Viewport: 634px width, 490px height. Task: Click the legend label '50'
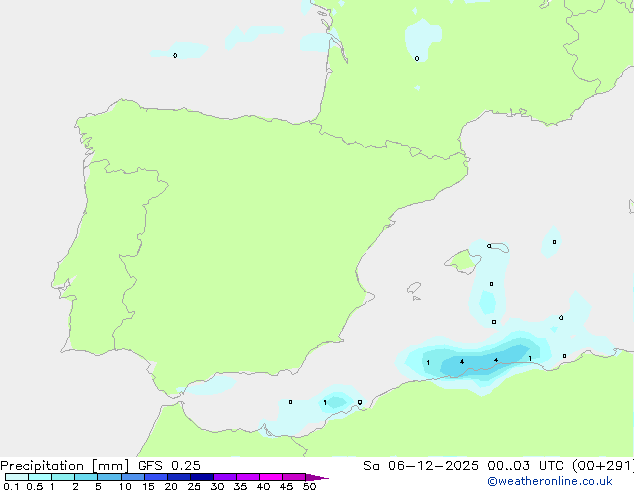point(309,486)
